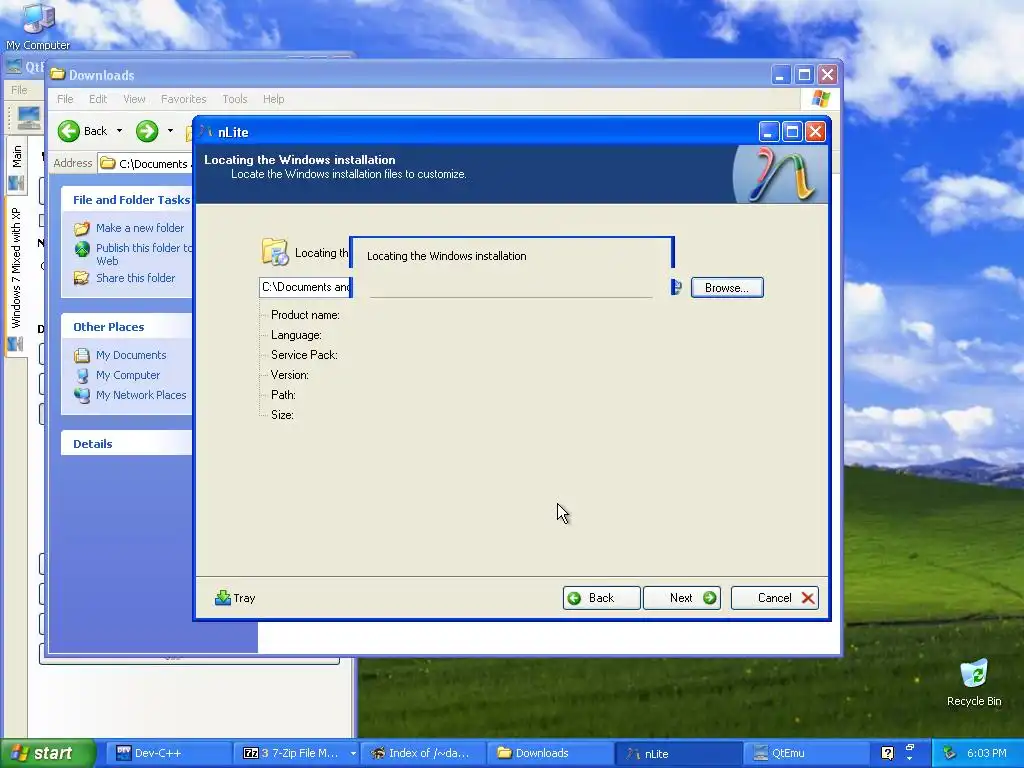Switch to Downloads taskbar button
The width and height of the screenshot is (1024, 768).
[x=551, y=753]
